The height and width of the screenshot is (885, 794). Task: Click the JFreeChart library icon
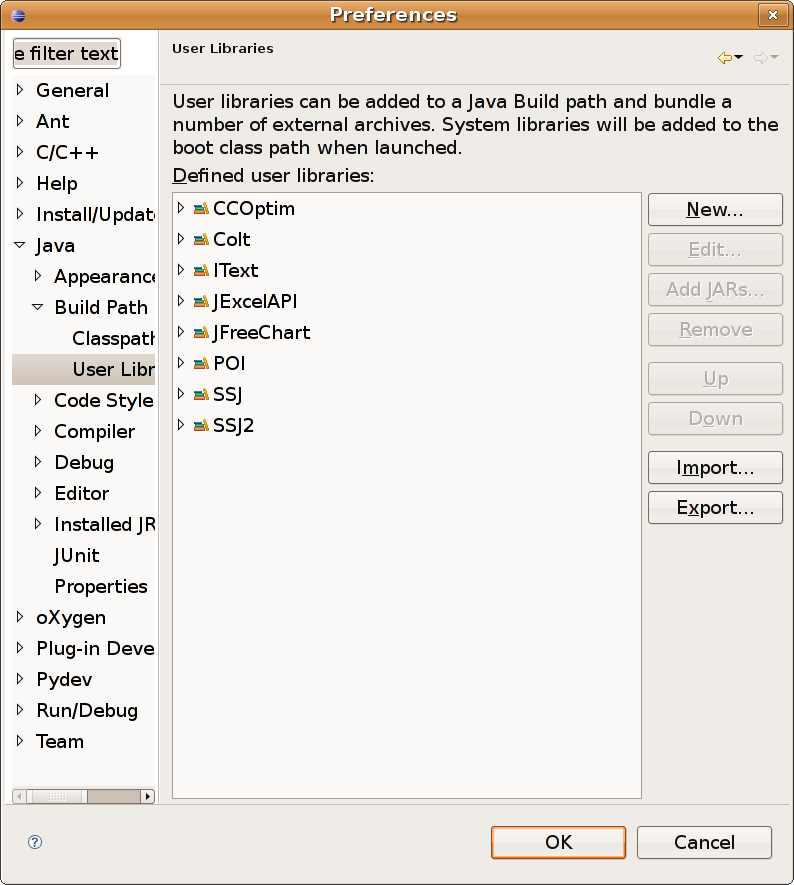(x=201, y=333)
